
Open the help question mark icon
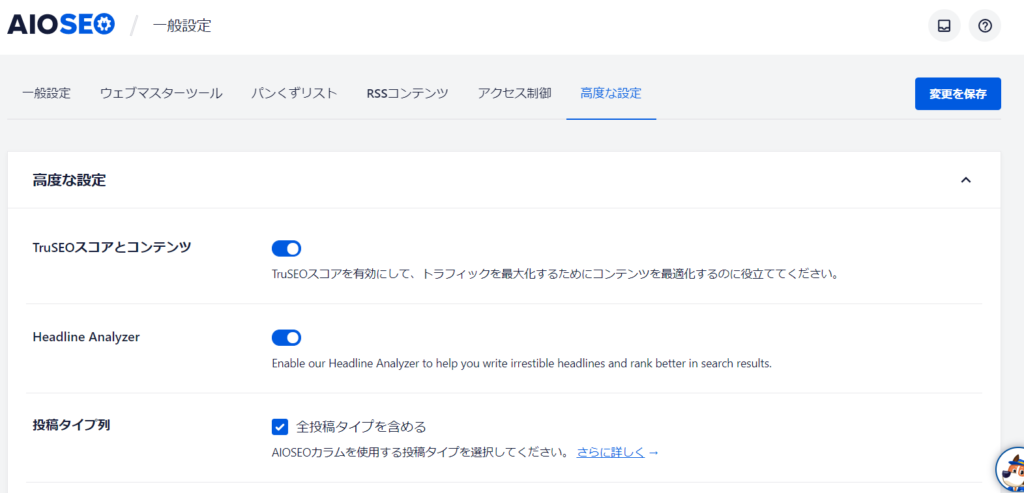985,26
